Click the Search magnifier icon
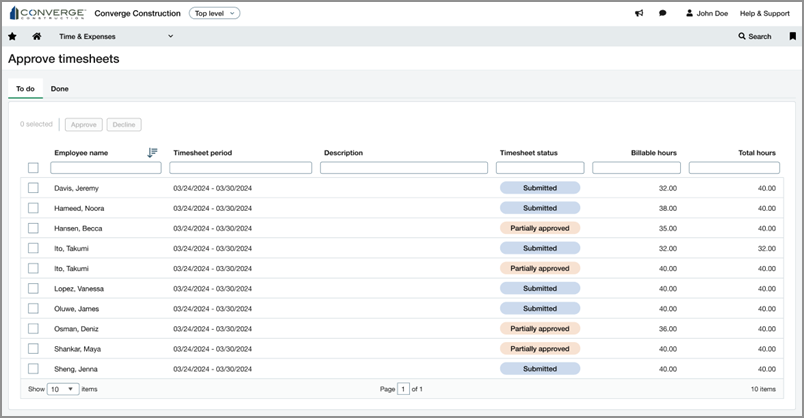 742,36
